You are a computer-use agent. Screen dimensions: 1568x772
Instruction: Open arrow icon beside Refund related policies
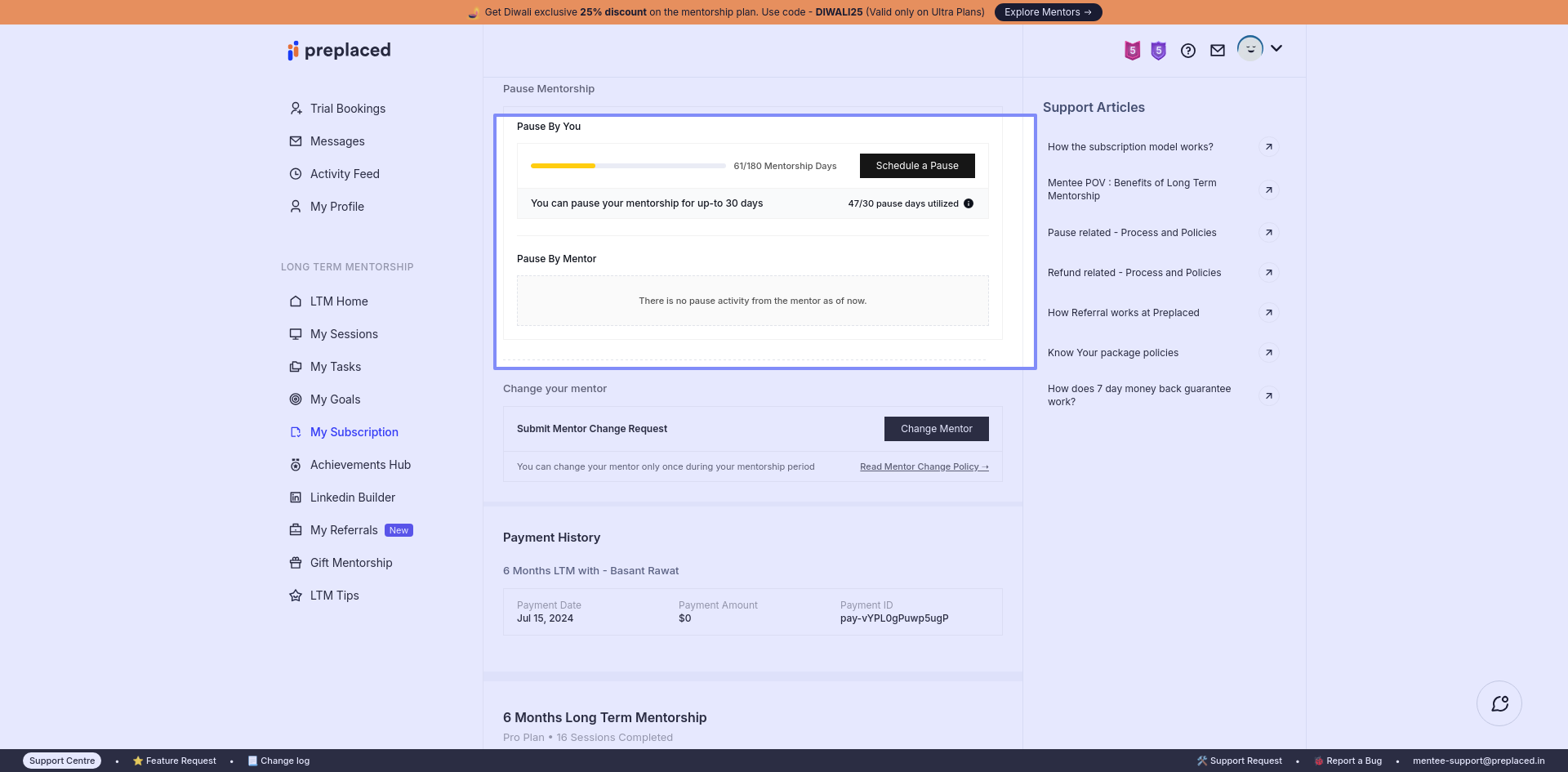coord(1268,273)
